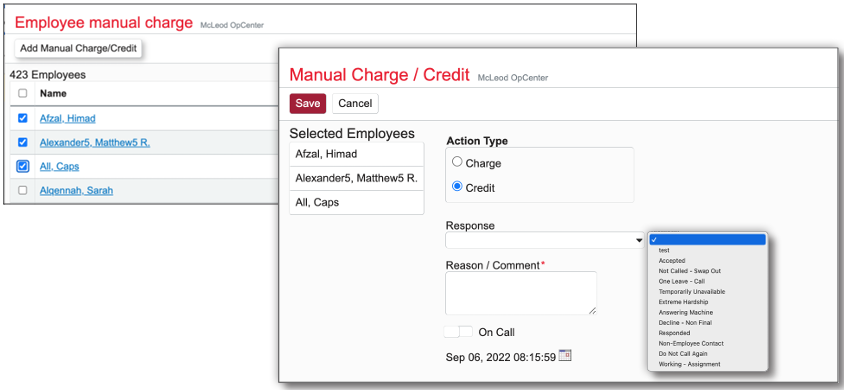
Task: Expand the Response dropdown arrow
Action: (639, 240)
